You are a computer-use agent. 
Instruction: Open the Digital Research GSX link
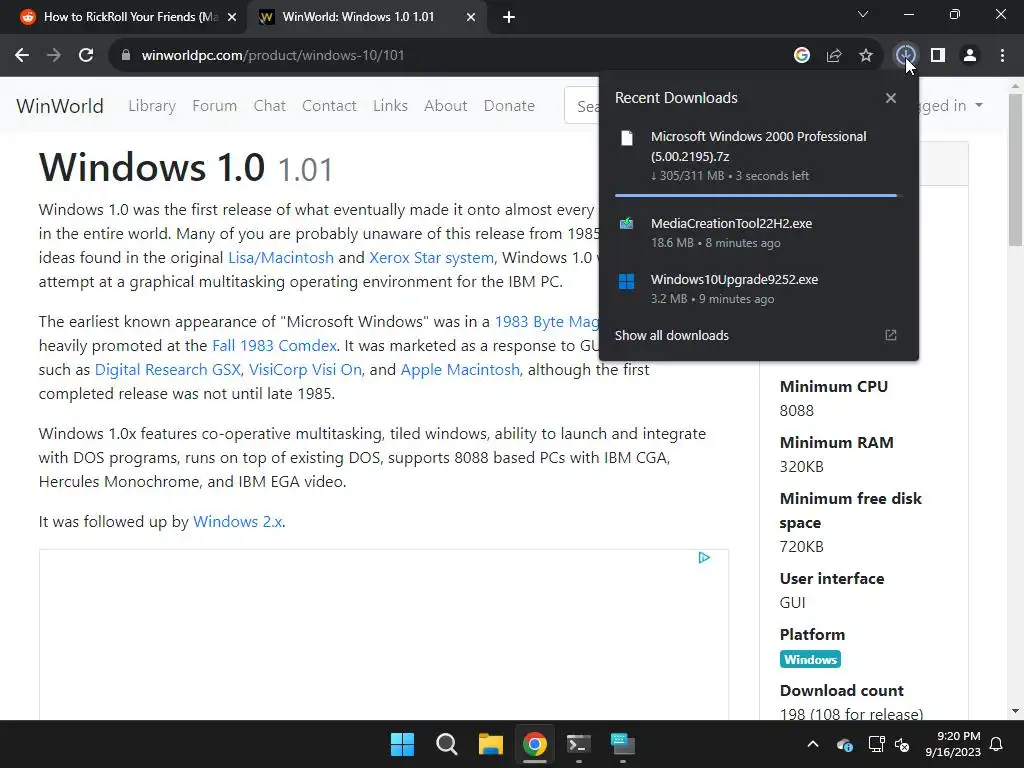168,370
